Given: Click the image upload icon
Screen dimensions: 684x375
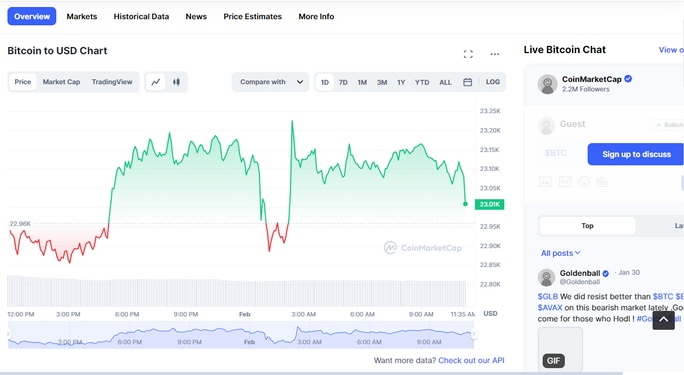Looking at the screenshot, I should click(545, 181).
